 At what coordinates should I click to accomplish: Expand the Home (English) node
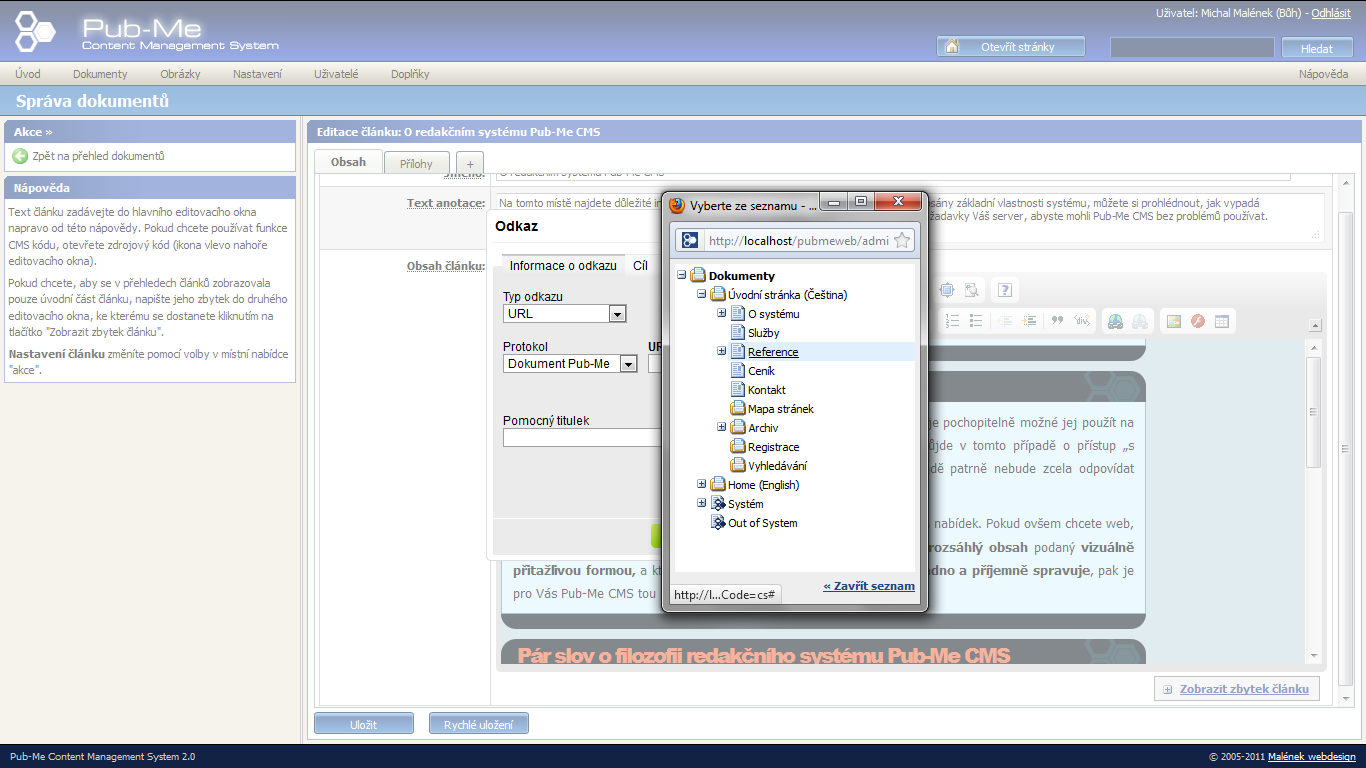[x=702, y=485]
